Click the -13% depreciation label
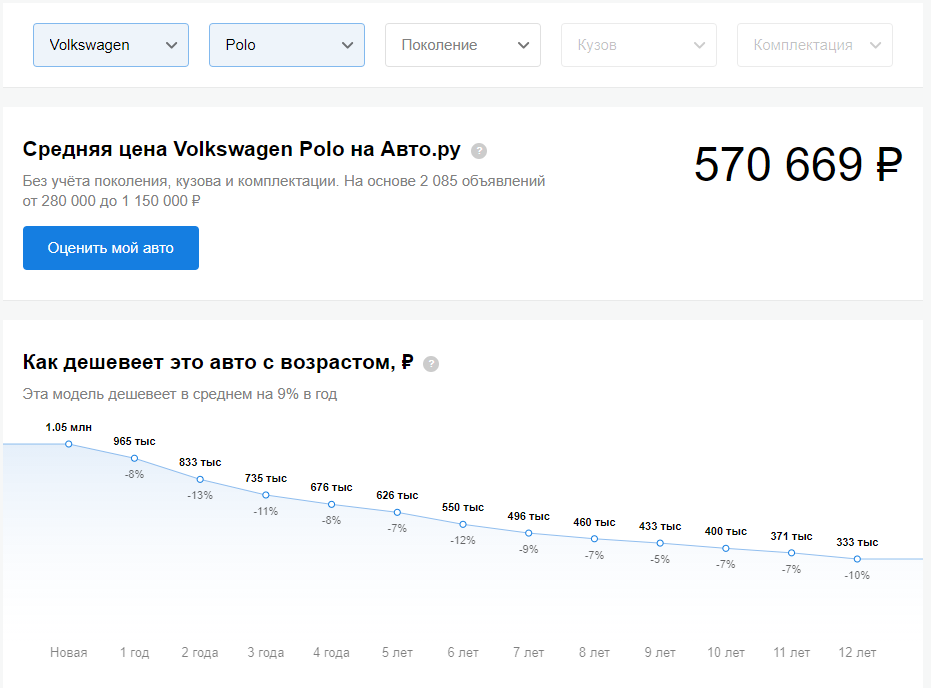 click(200, 496)
